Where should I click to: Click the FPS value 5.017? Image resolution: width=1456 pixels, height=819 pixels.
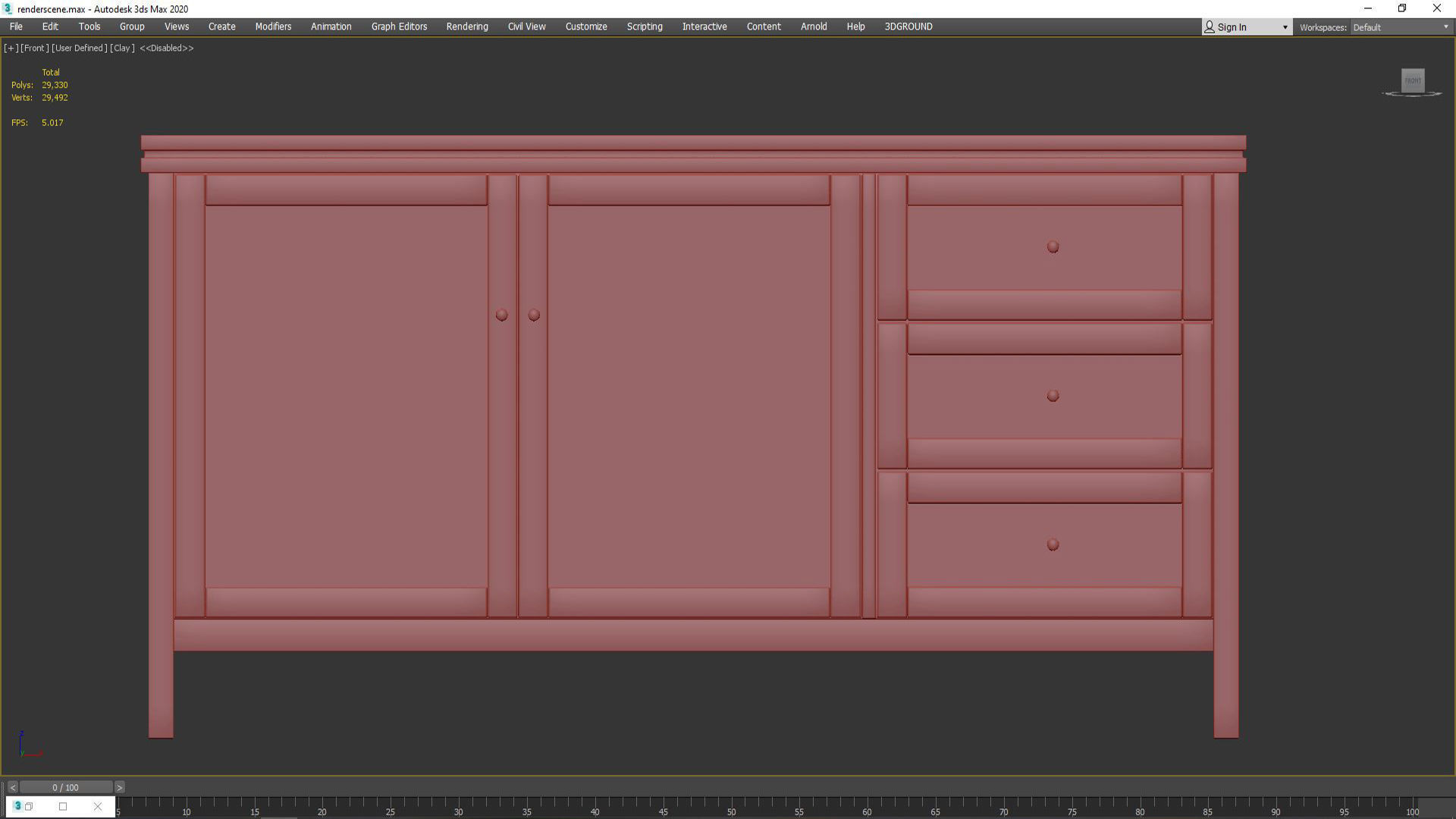pyautogui.click(x=52, y=123)
